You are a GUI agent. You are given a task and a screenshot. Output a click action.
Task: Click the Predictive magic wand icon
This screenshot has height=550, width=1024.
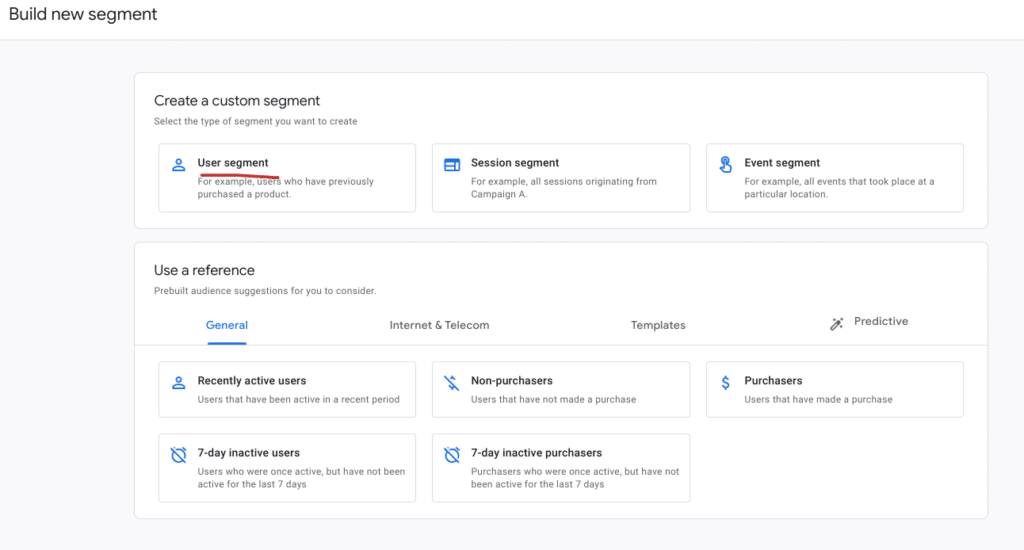coord(837,324)
